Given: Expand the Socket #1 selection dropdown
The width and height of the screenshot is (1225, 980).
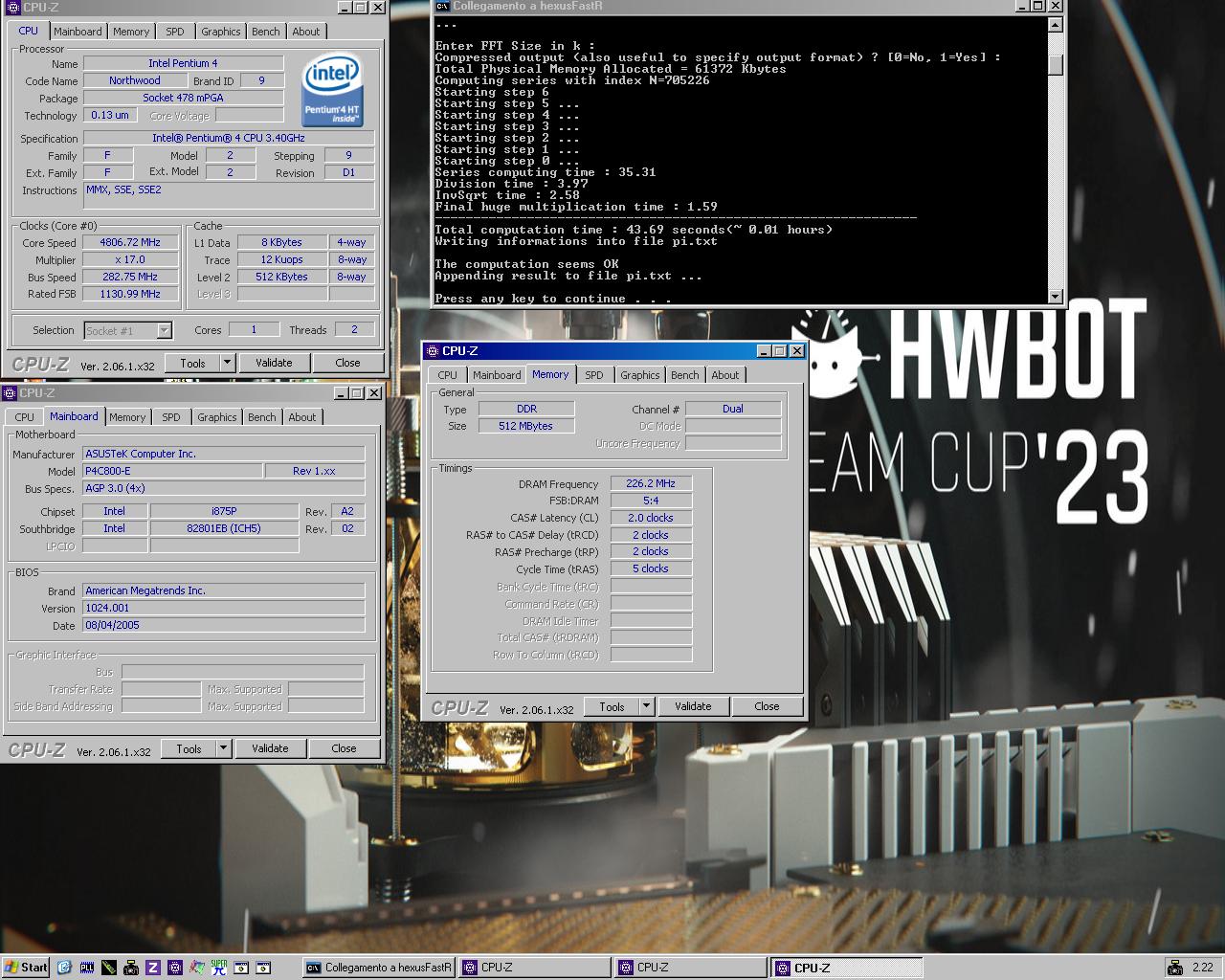Looking at the screenshot, I should point(164,331).
